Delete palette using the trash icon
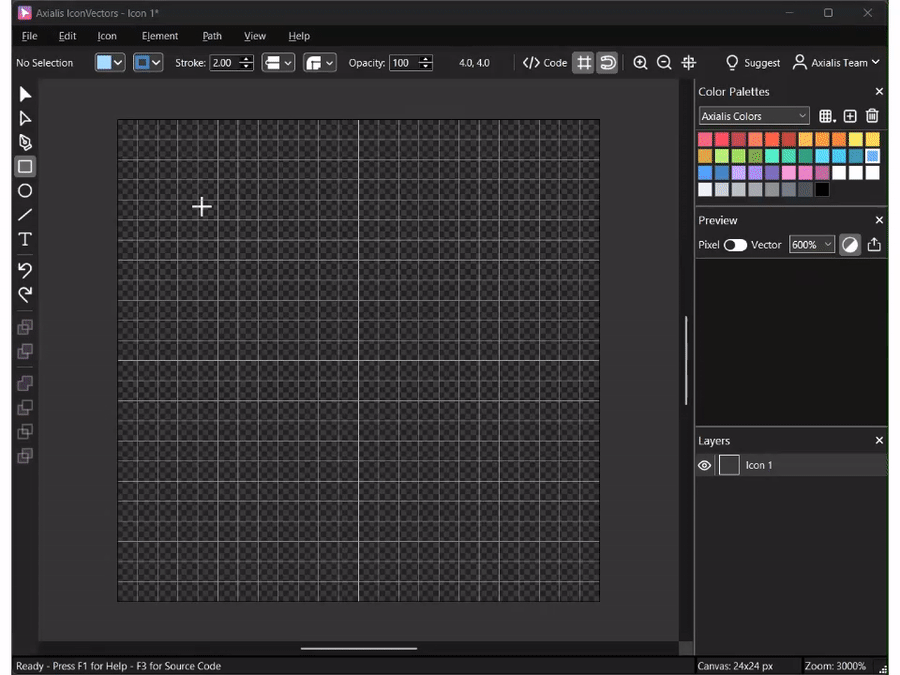This screenshot has height=675, width=900. click(872, 116)
